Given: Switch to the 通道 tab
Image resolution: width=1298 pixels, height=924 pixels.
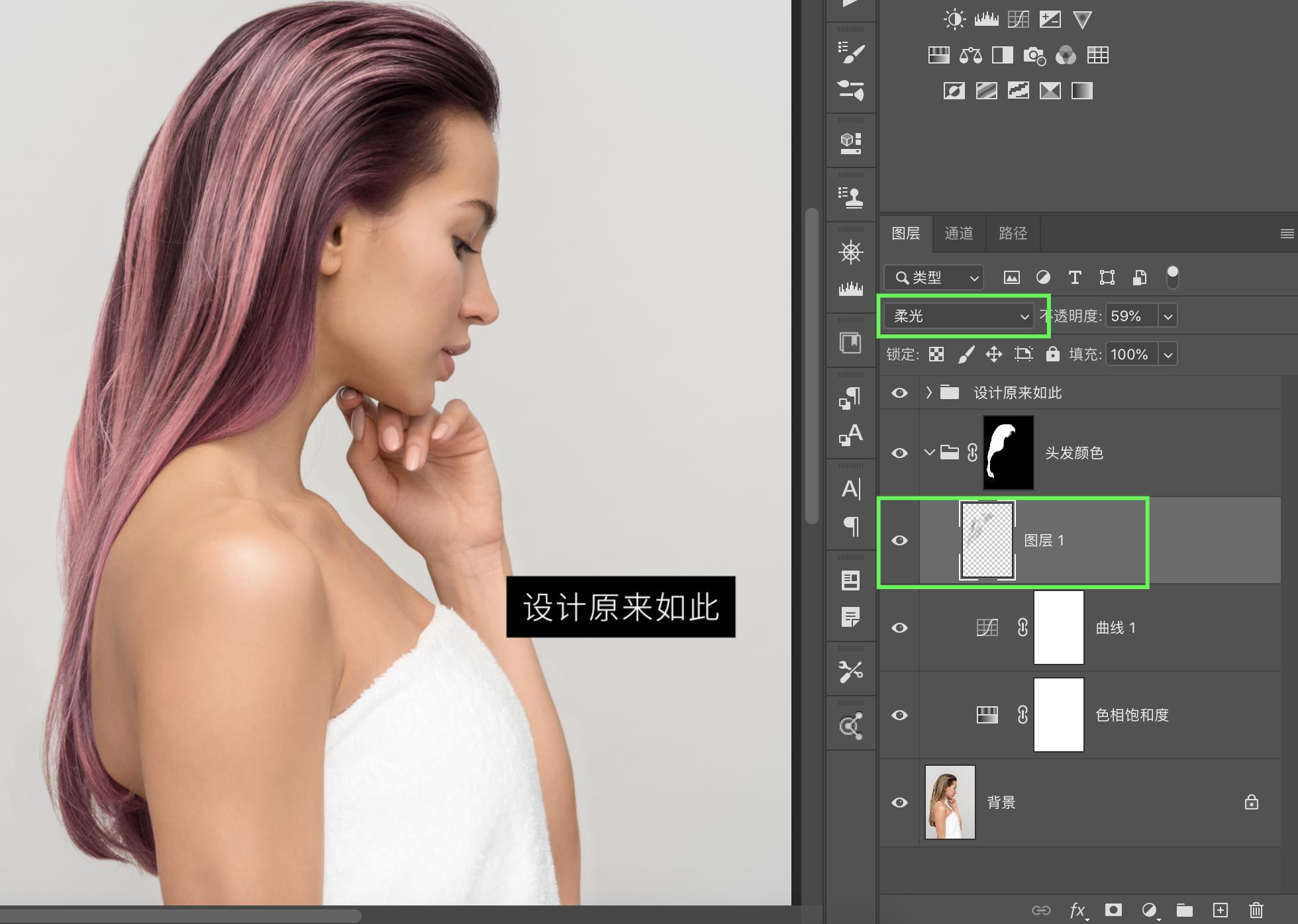Looking at the screenshot, I should click(958, 233).
